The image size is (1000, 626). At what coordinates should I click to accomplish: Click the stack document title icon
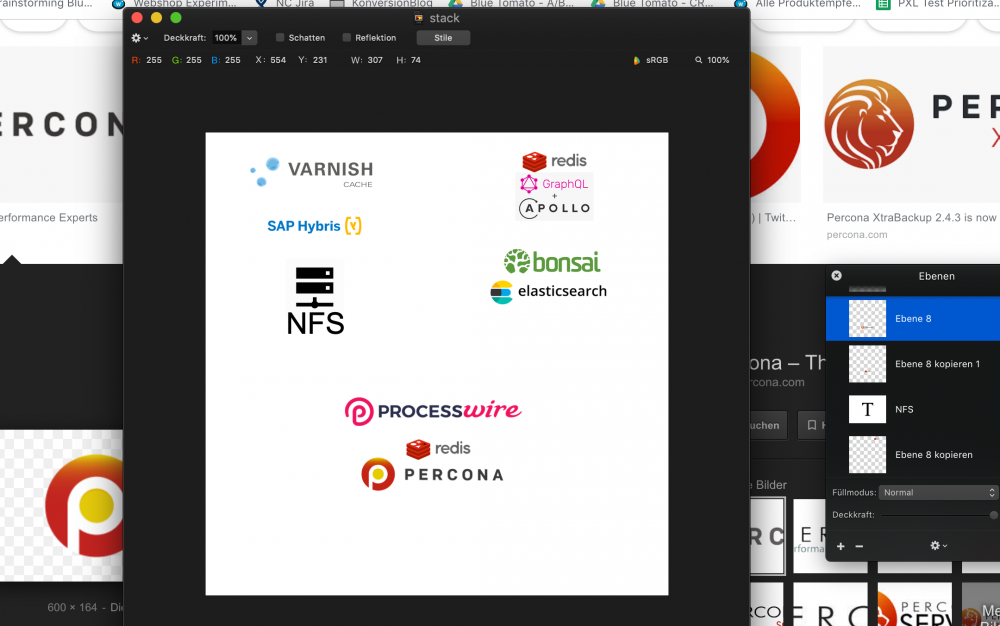[419, 18]
